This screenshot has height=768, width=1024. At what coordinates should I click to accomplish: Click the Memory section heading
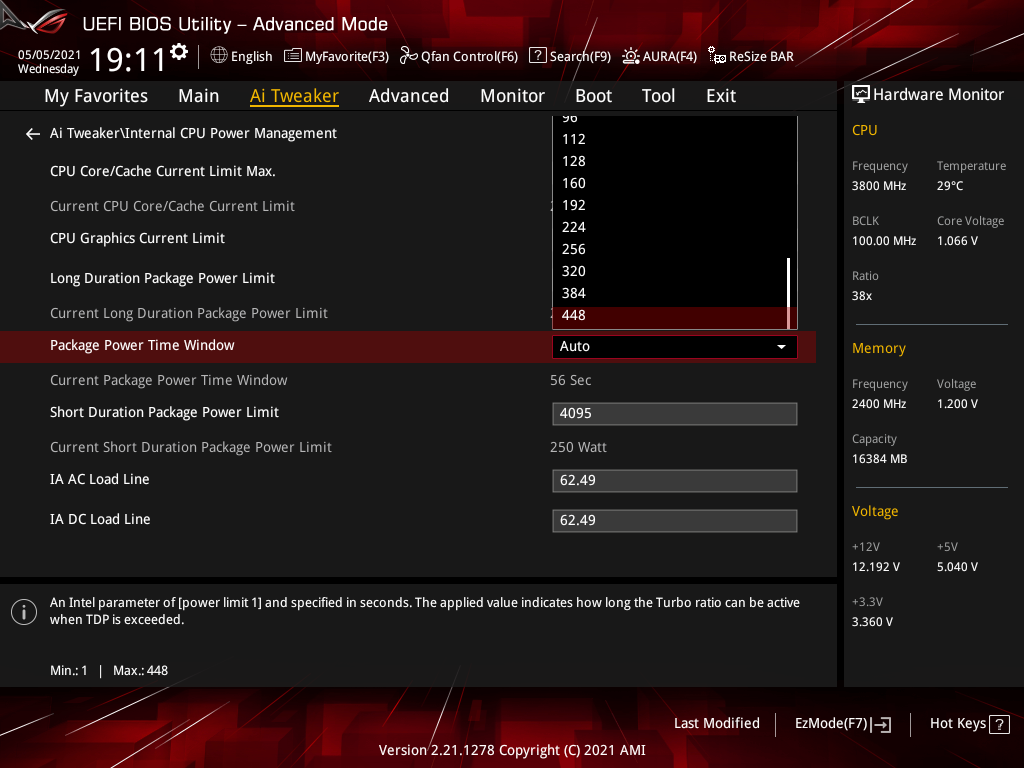pos(878,349)
